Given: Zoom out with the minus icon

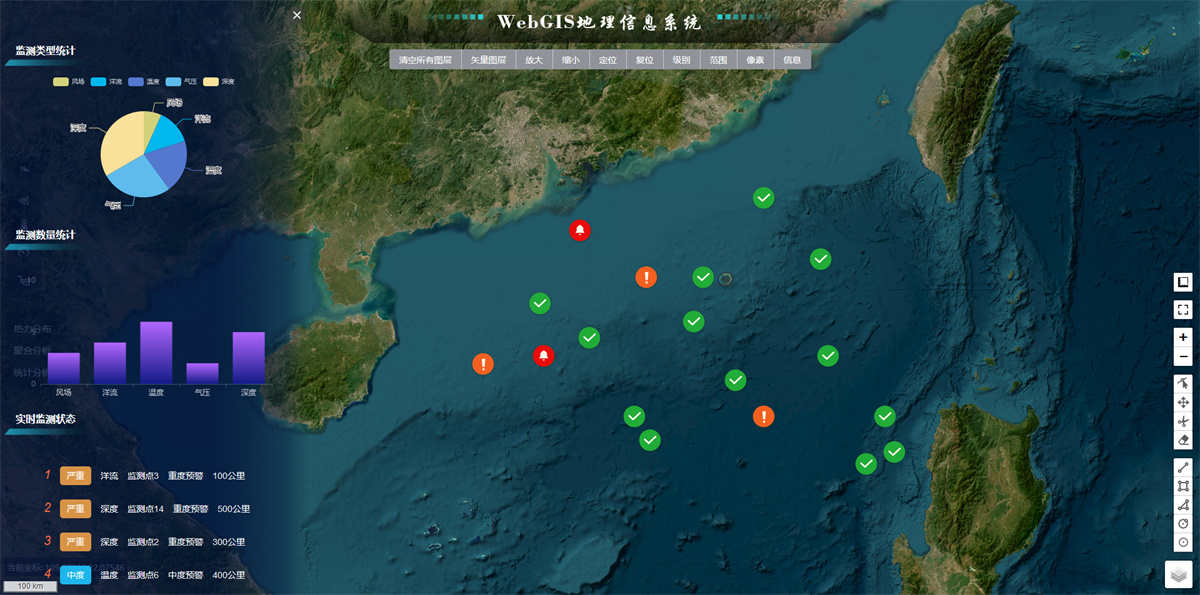Looking at the screenshot, I should 1183,357.
